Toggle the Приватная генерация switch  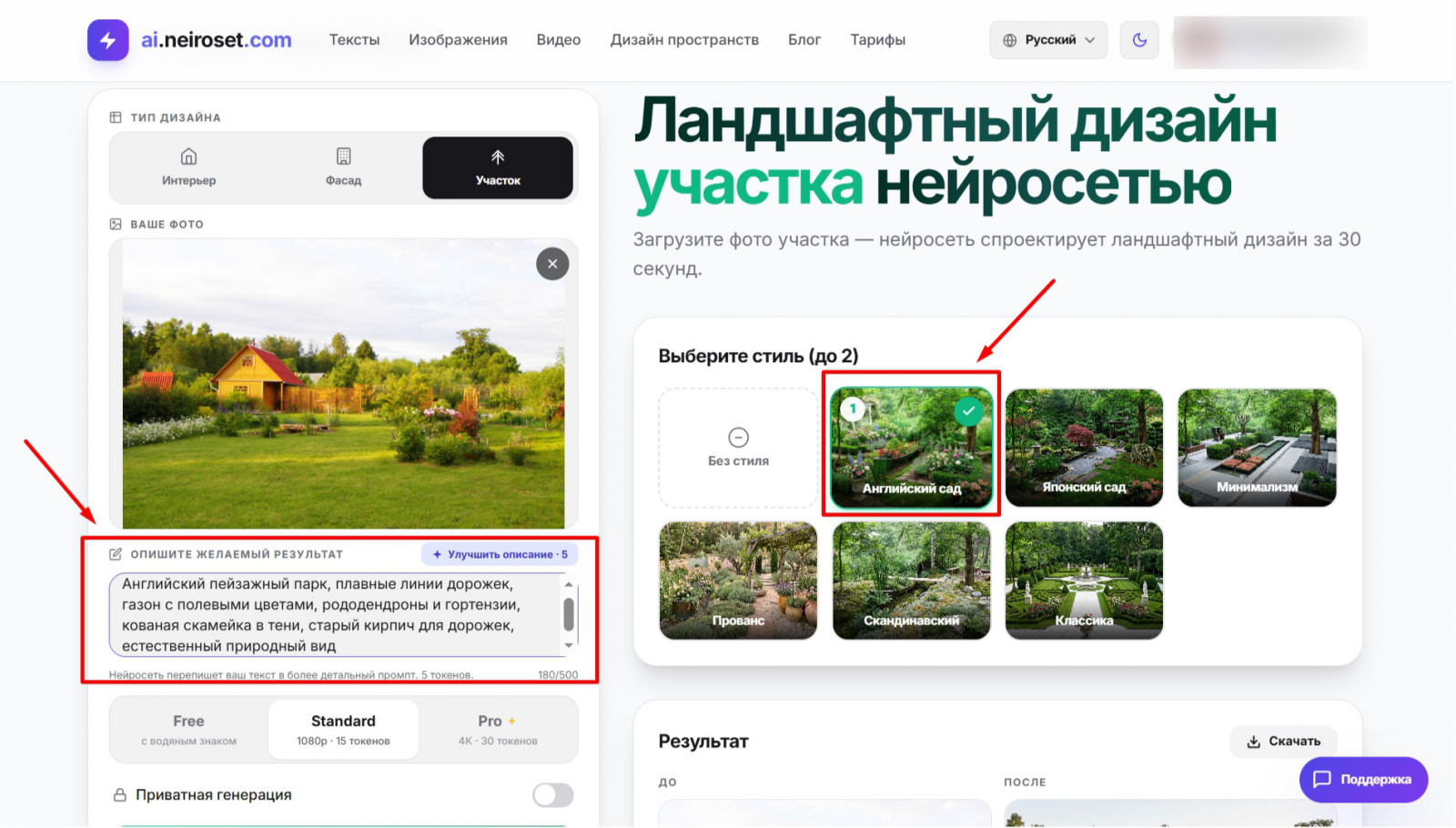pyautogui.click(x=552, y=794)
